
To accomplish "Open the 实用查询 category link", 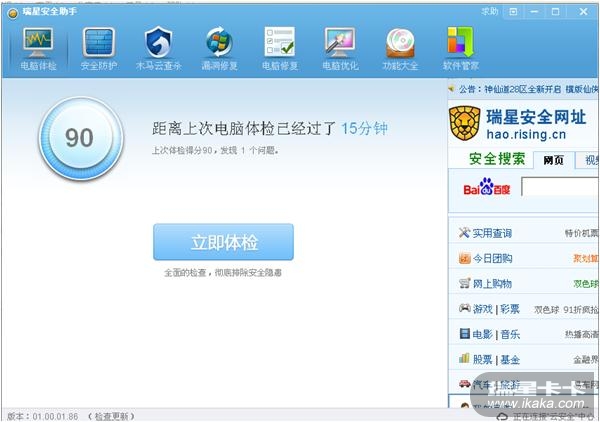I will [492, 233].
